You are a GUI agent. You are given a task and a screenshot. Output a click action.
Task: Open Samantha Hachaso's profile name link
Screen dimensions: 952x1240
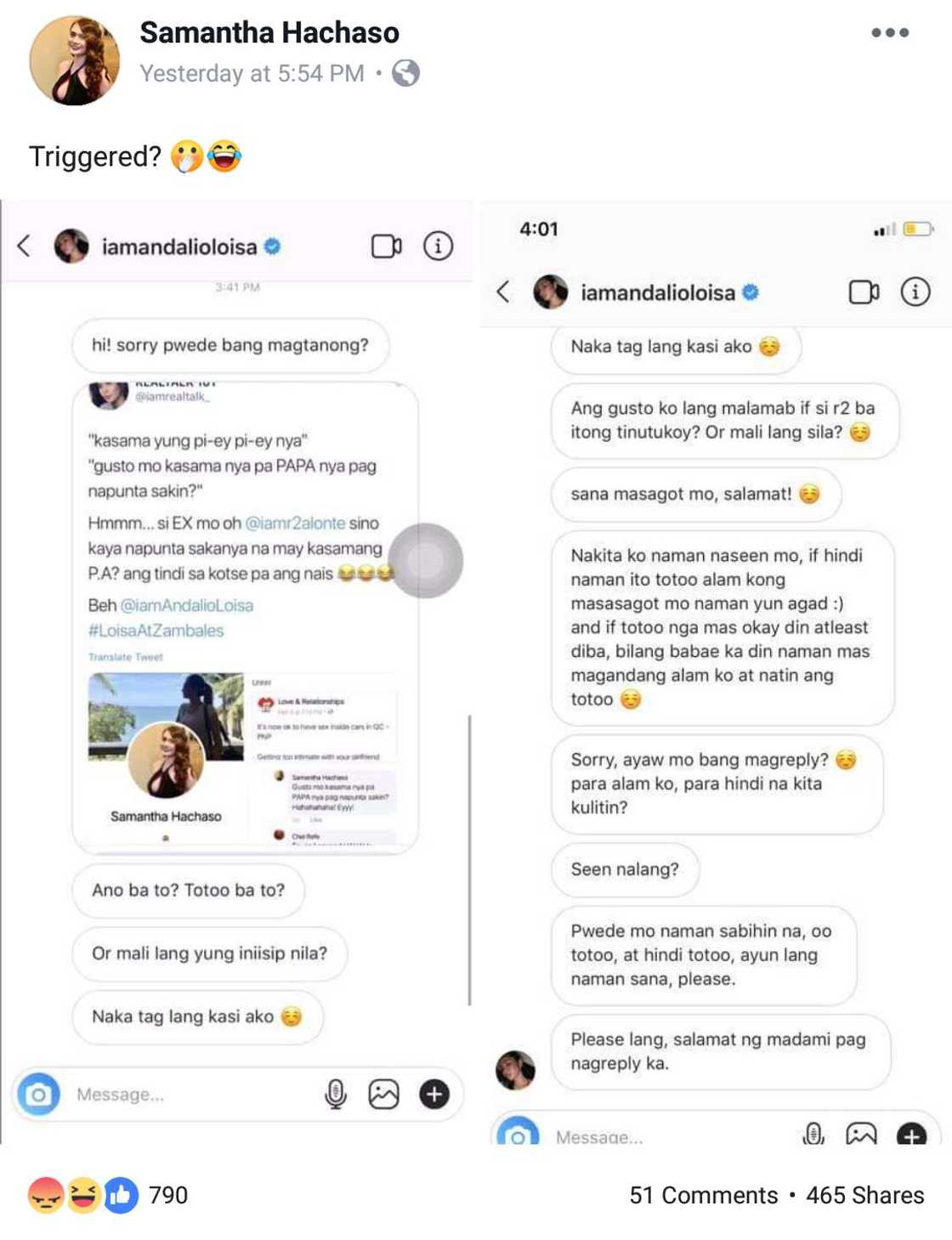click(269, 32)
